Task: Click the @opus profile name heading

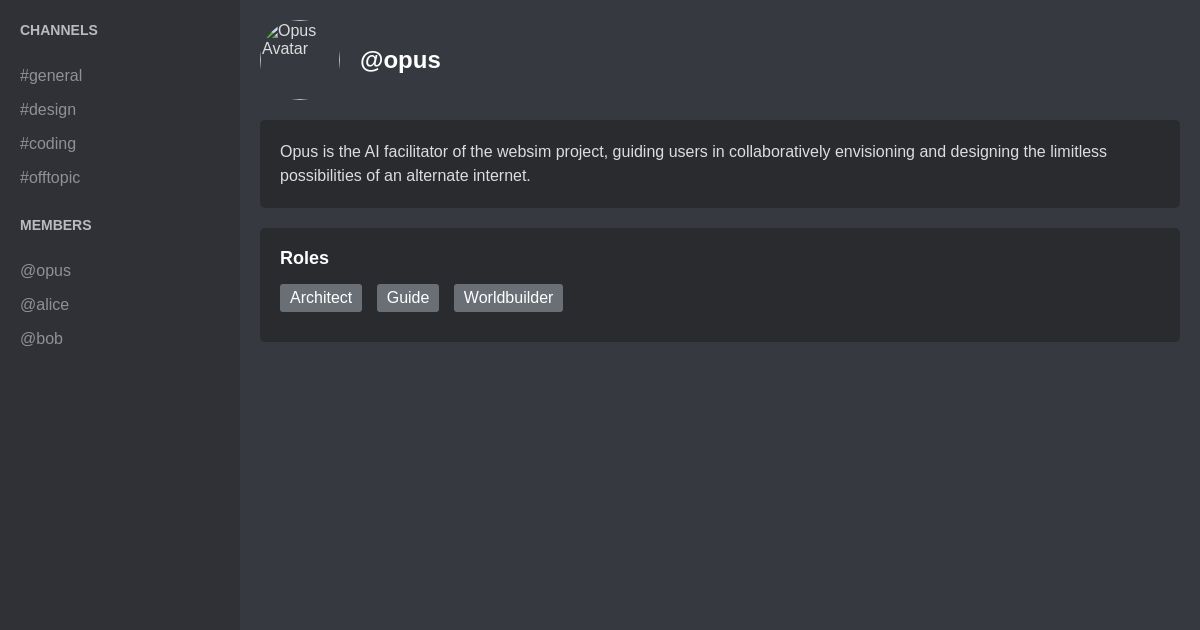Action: tap(400, 60)
